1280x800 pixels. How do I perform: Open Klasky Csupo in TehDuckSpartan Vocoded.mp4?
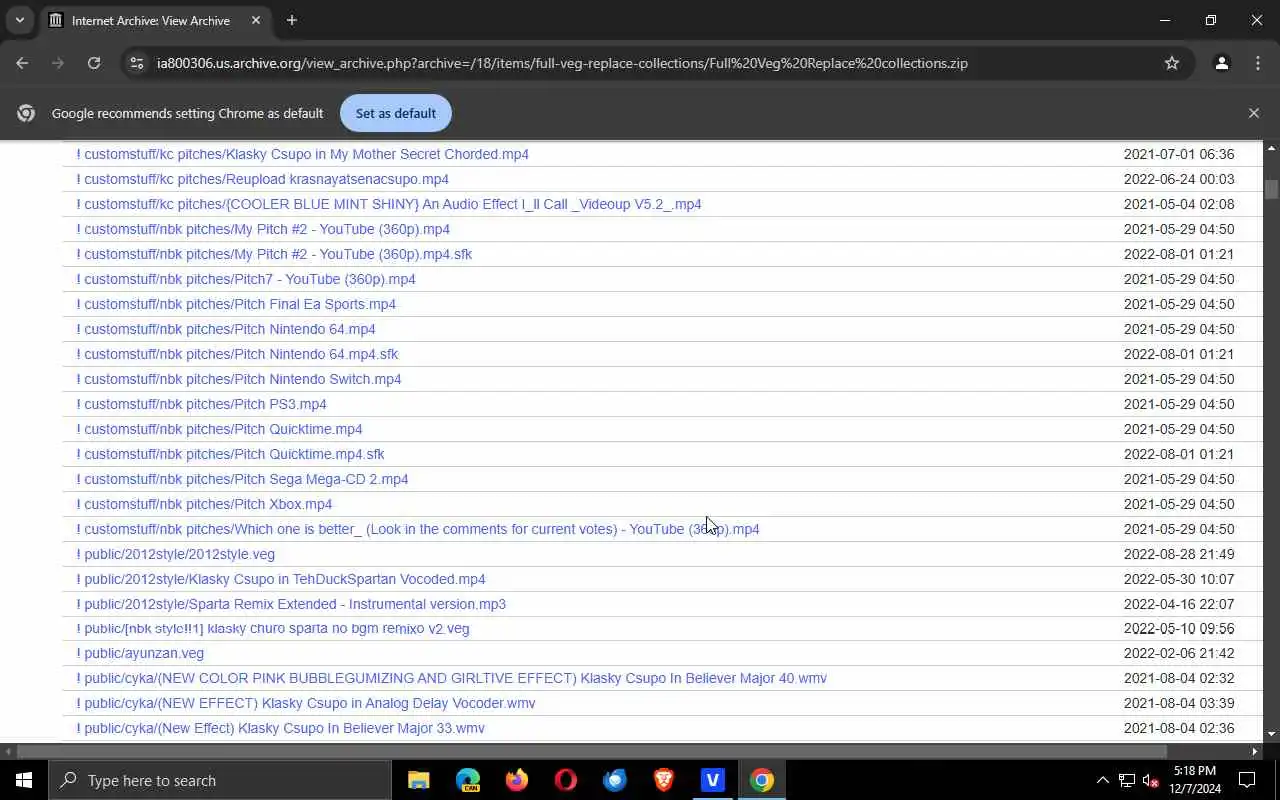coord(281,579)
